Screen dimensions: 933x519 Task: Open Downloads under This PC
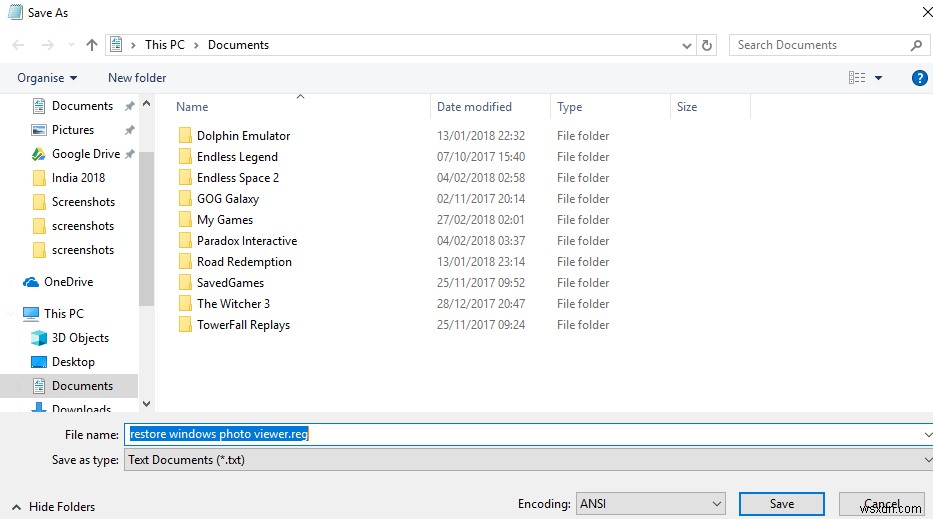pyautogui.click(x=81, y=408)
